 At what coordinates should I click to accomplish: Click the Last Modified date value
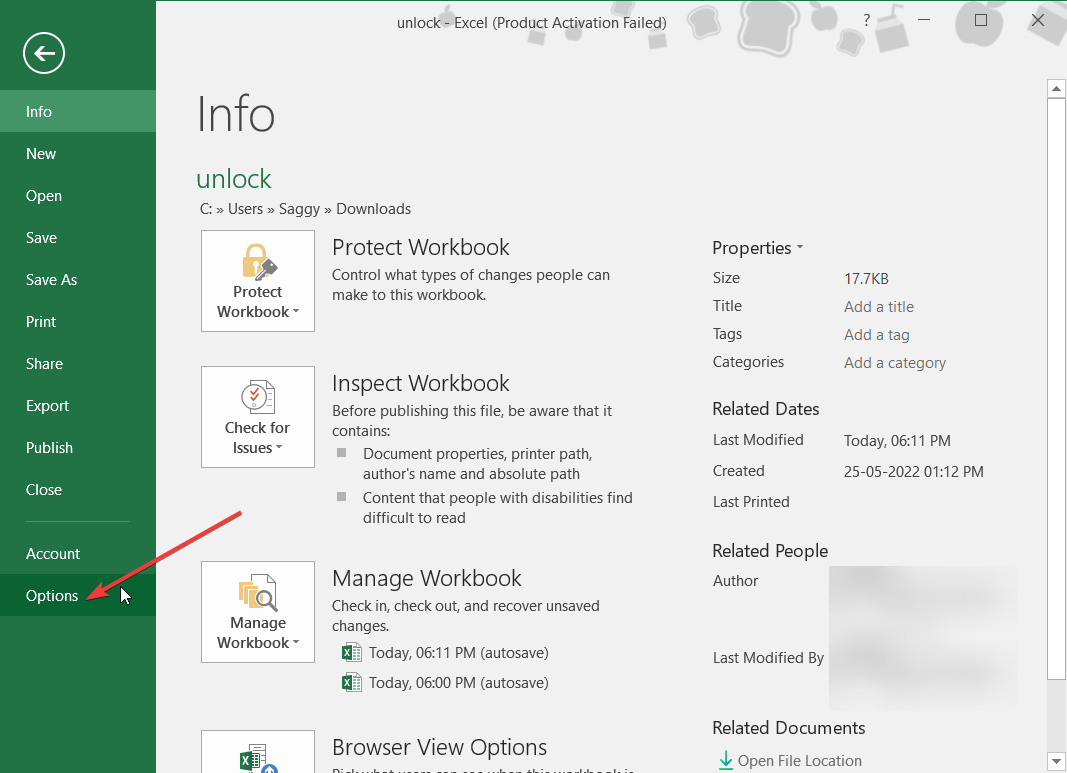tap(897, 441)
